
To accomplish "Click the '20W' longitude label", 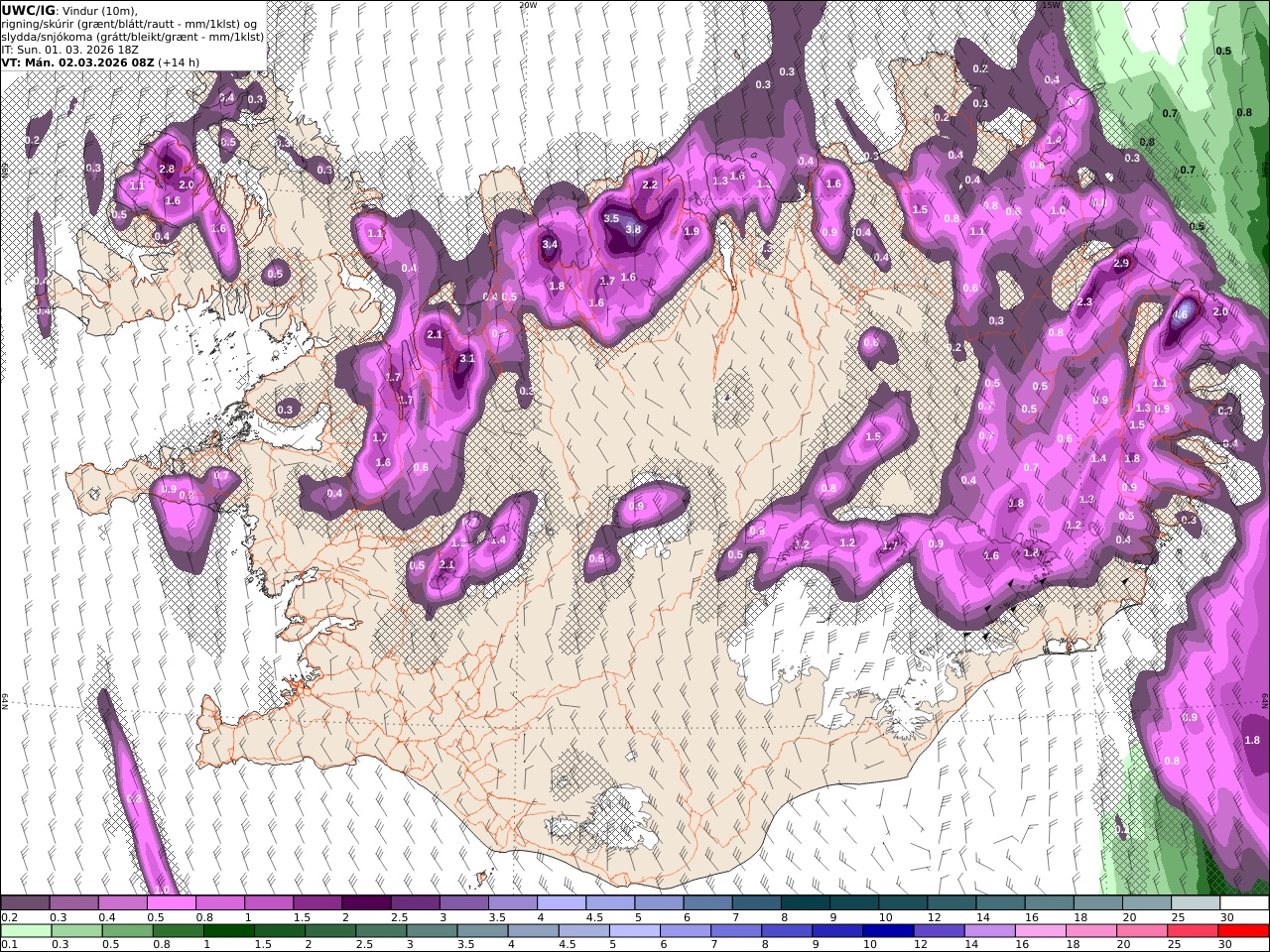I will click(528, 5).
